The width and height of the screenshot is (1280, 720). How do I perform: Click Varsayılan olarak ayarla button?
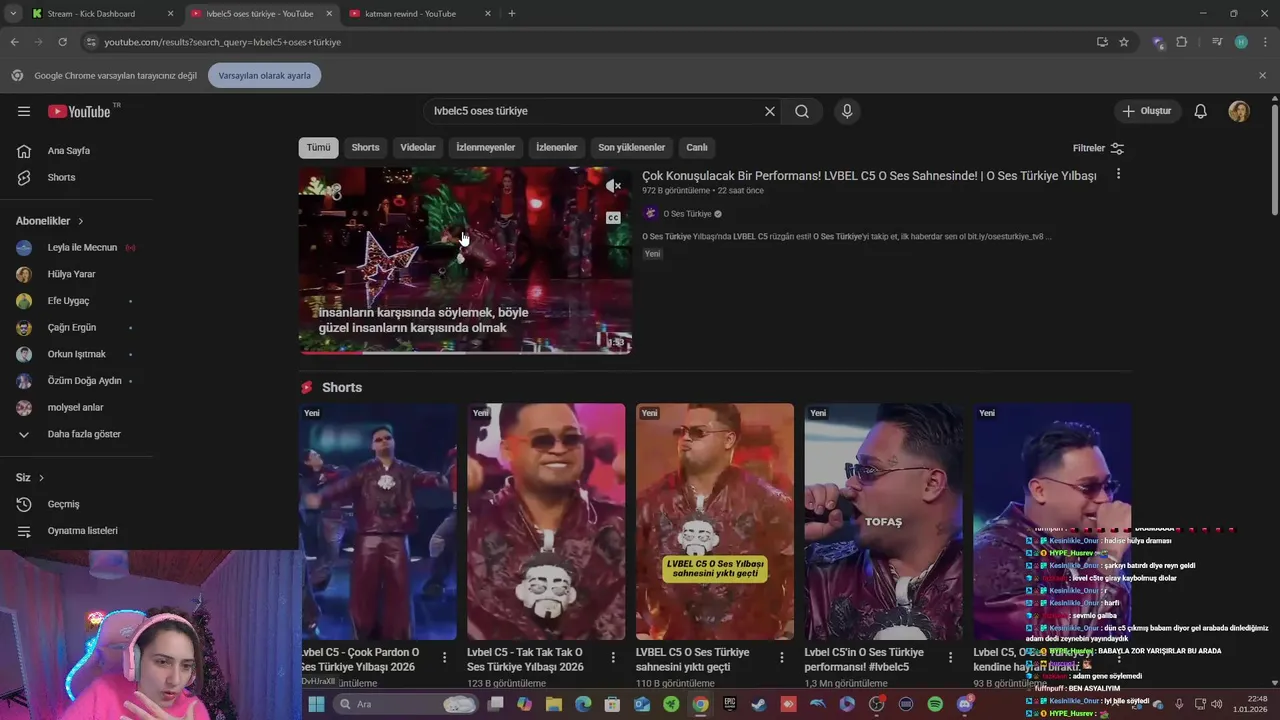(x=265, y=76)
